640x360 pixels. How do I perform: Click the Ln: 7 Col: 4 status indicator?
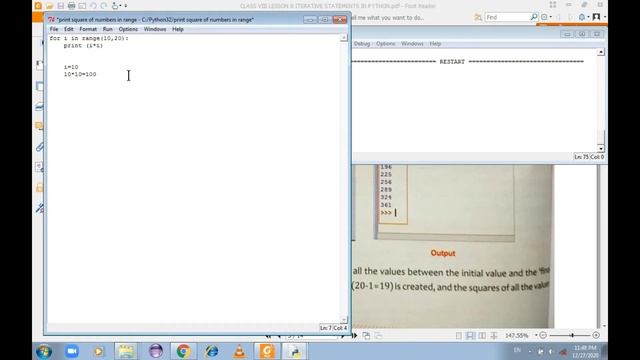click(x=333, y=328)
